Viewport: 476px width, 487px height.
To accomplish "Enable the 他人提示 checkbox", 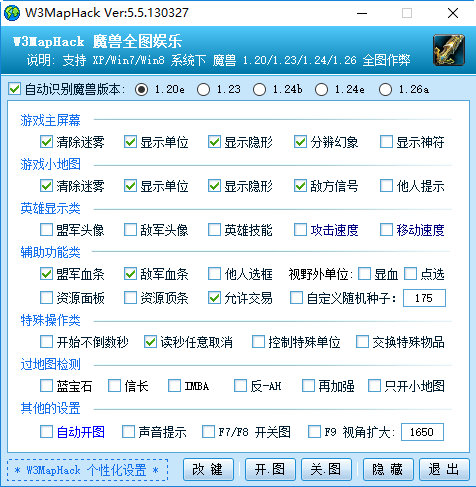I will pos(386,186).
